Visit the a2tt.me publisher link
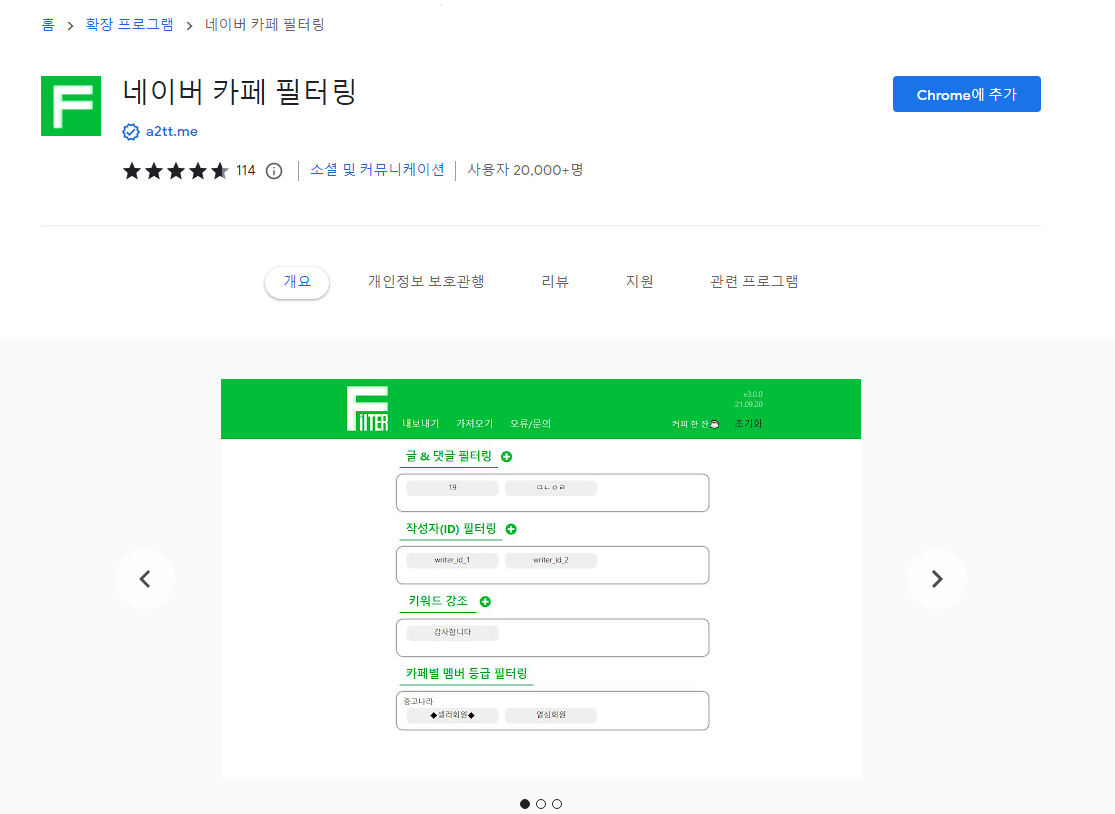This screenshot has width=1115, height=814. coord(172,132)
